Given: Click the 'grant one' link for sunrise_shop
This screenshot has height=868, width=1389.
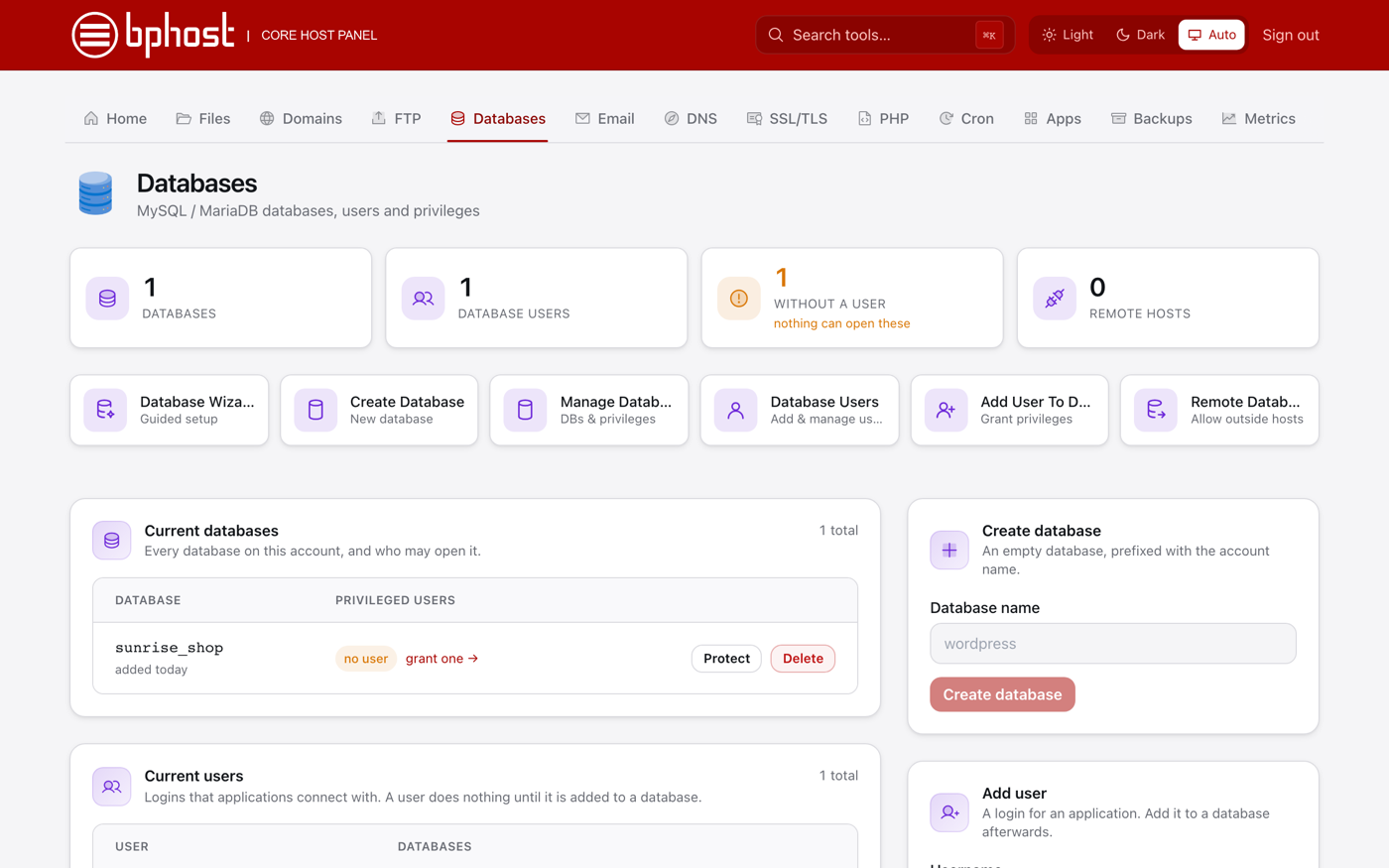Looking at the screenshot, I should coord(442,659).
